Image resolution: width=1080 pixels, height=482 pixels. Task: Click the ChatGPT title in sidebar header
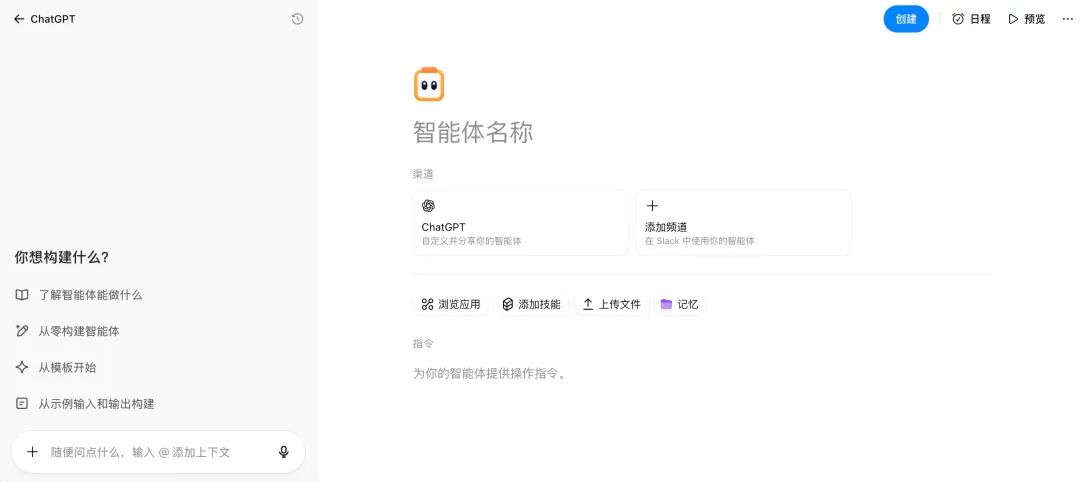(x=53, y=19)
